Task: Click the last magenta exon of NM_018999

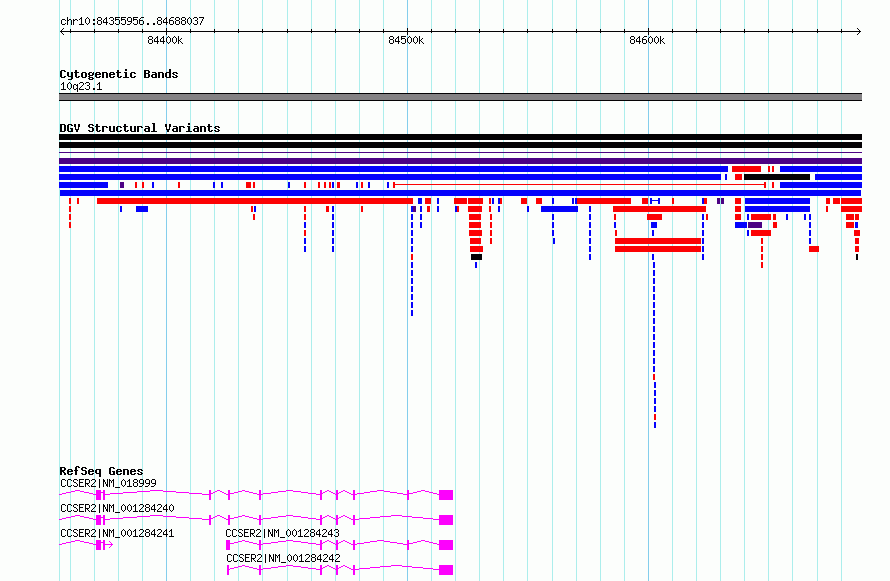Action: [446, 495]
